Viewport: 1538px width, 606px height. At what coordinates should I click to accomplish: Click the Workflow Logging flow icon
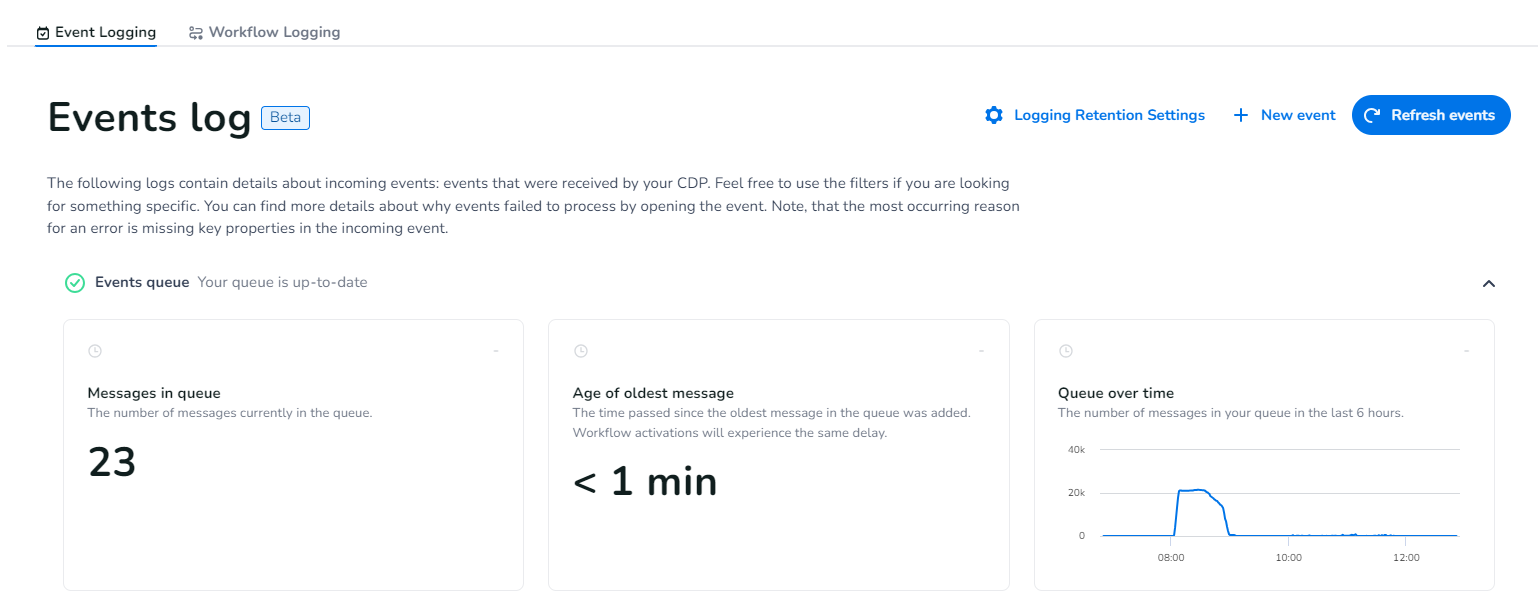[196, 33]
